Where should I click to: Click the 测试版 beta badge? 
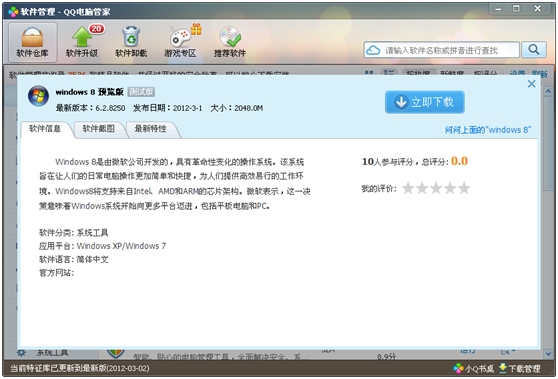coord(141,92)
